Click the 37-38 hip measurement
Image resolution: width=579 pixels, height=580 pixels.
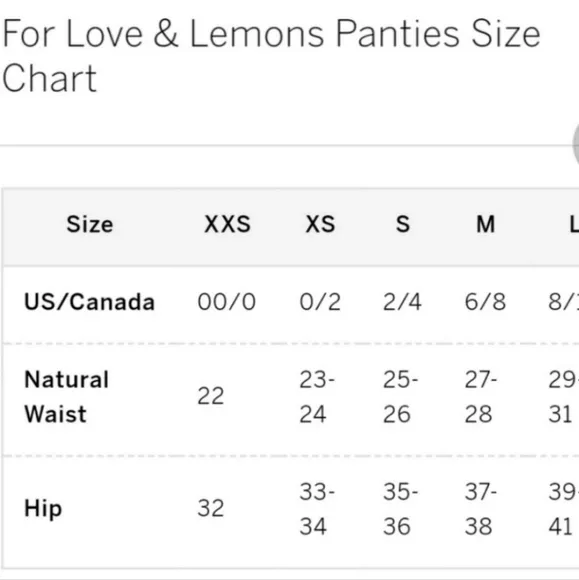click(x=481, y=509)
